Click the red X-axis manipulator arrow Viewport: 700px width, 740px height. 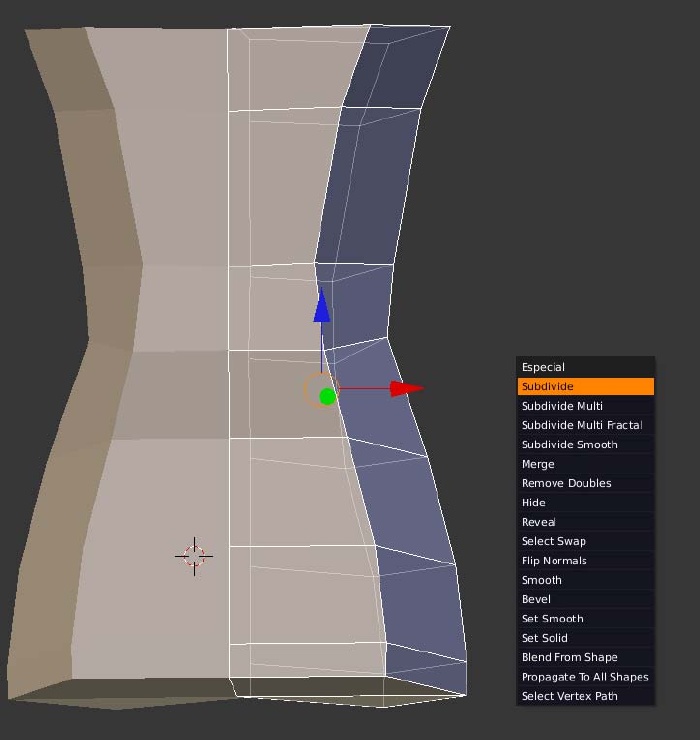click(406, 388)
